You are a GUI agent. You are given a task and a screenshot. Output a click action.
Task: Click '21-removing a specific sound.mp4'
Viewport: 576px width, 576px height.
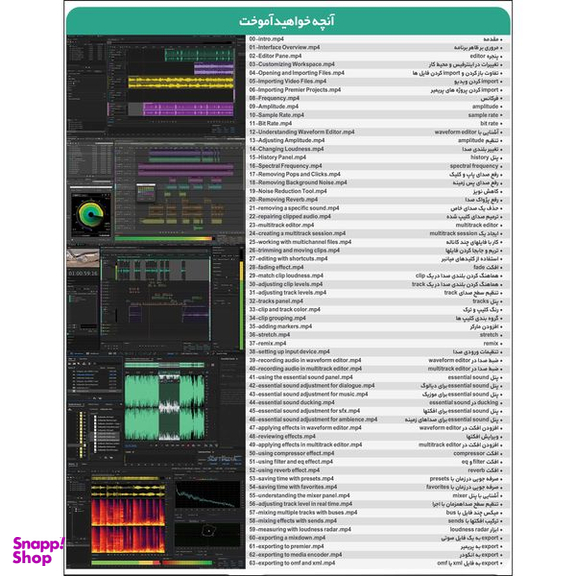294,208
